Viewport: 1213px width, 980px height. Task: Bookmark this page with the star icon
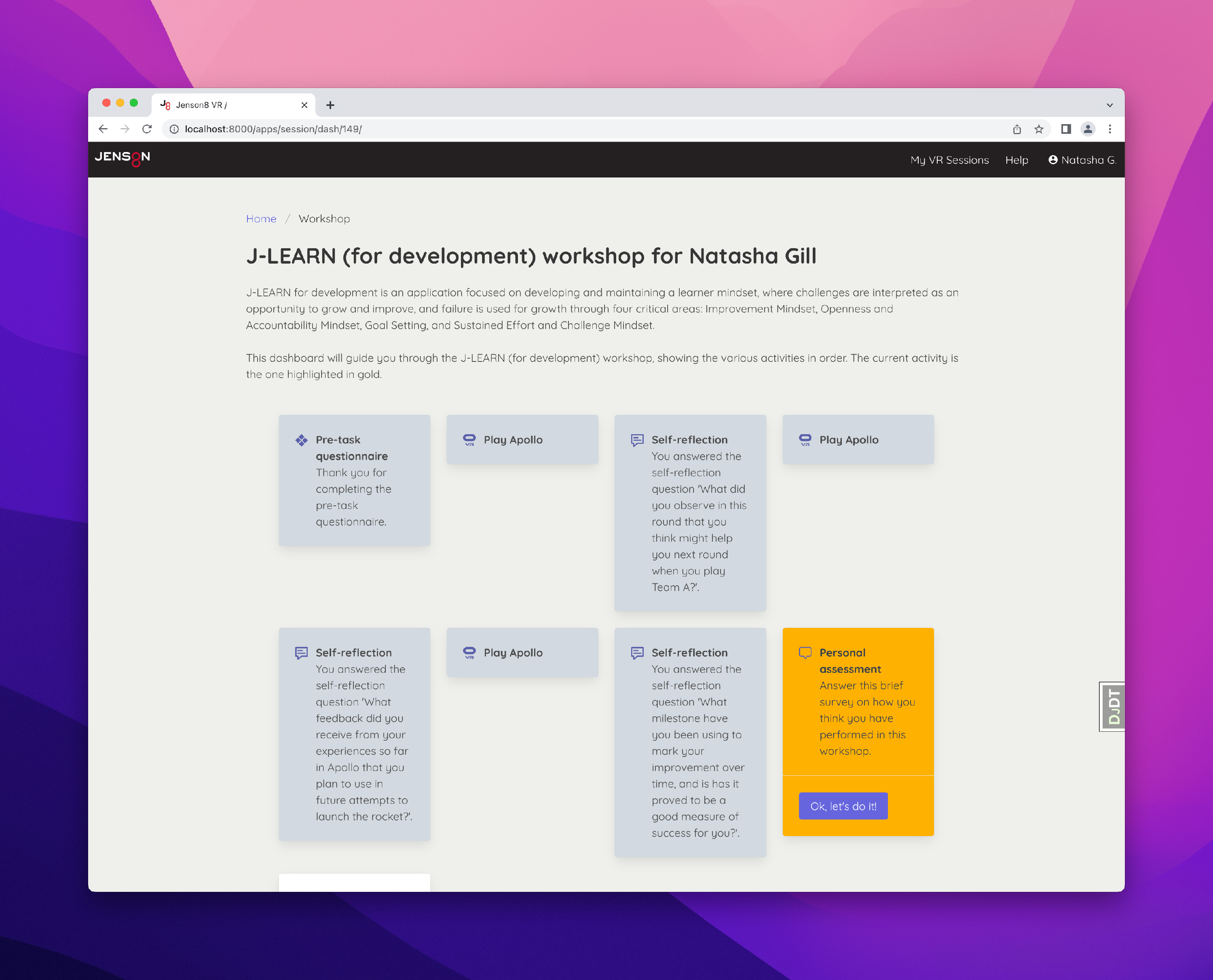1039,129
